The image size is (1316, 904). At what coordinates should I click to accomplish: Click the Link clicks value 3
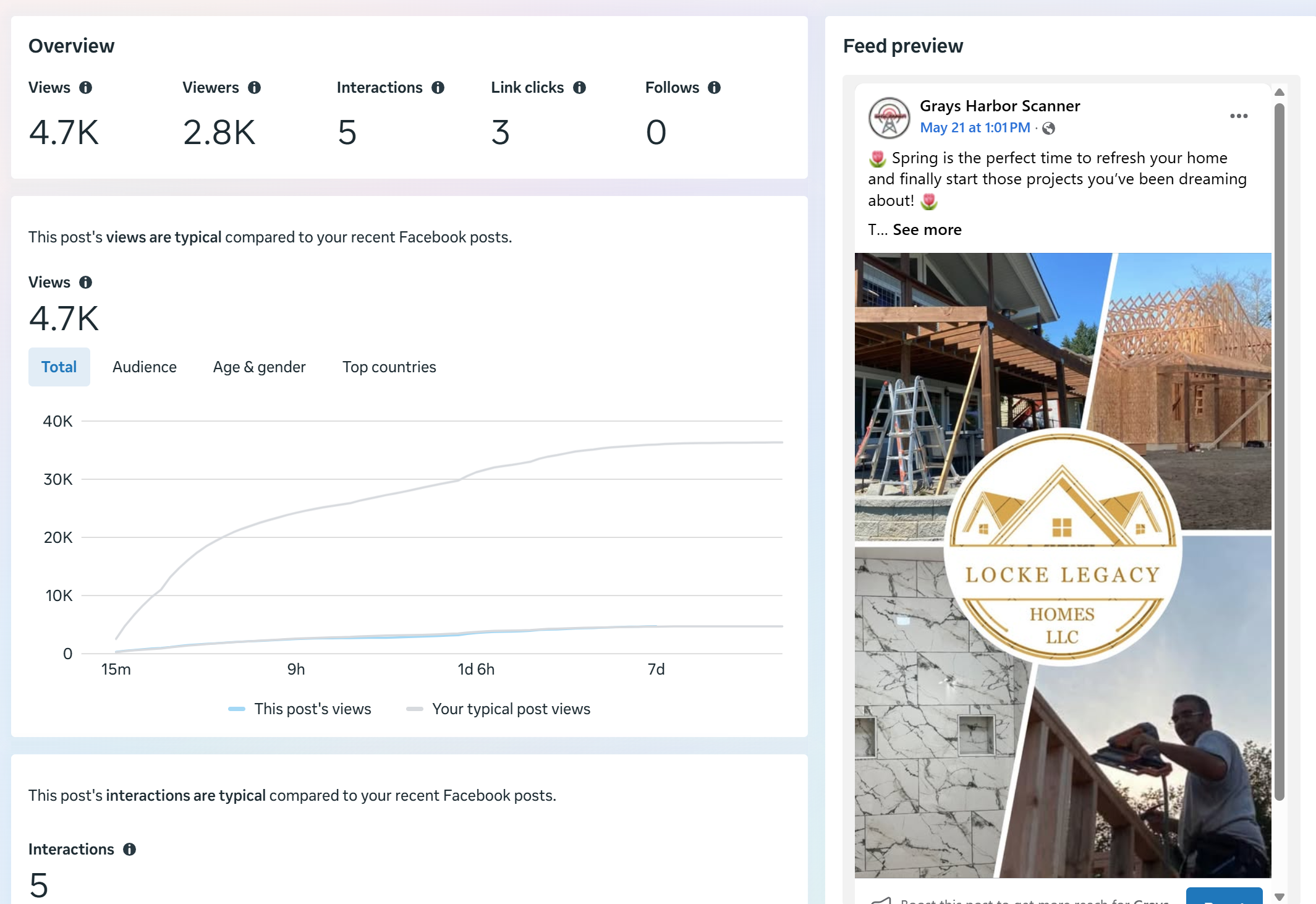click(501, 132)
